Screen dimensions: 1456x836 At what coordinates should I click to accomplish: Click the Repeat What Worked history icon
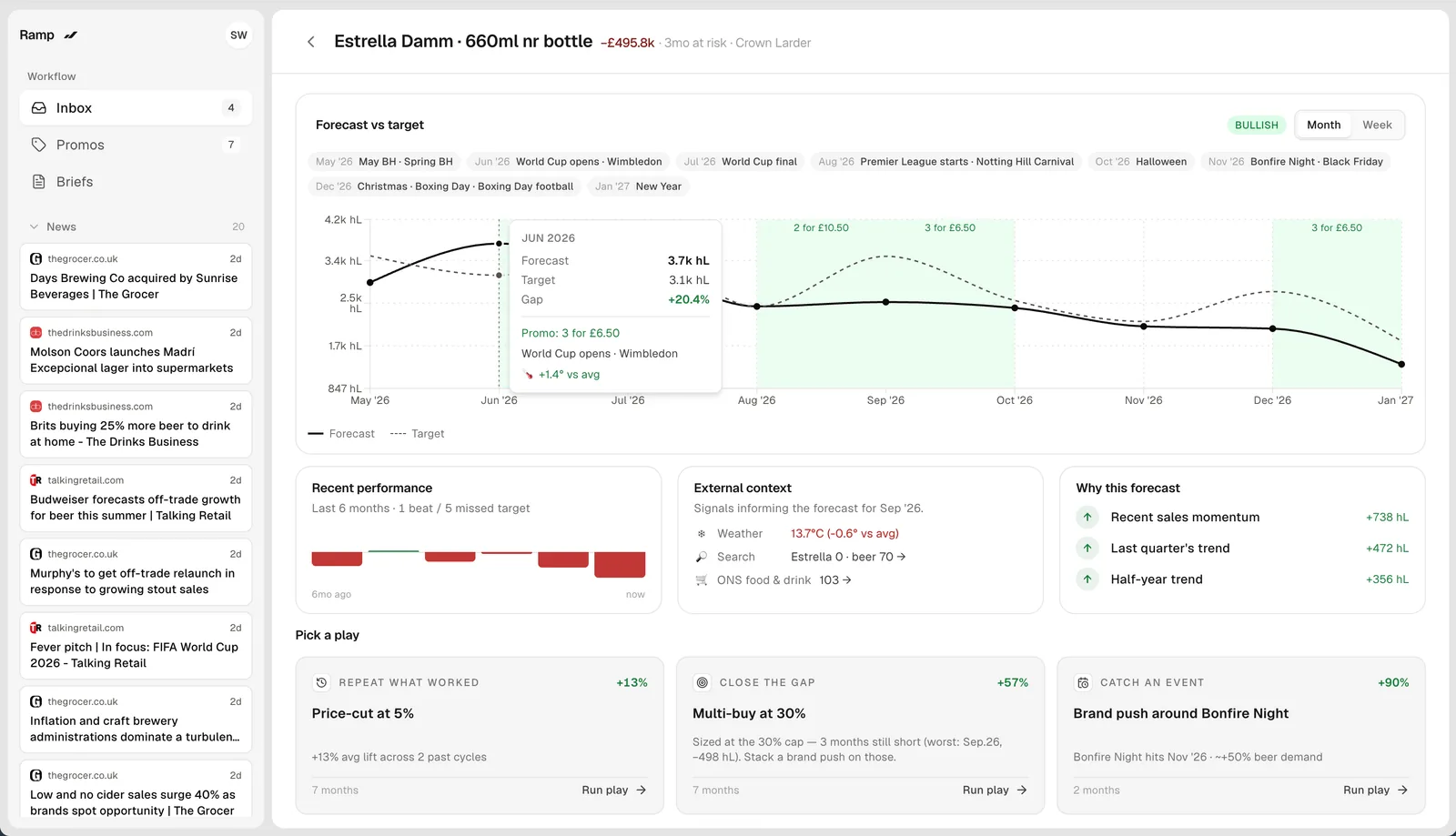[x=321, y=683]
